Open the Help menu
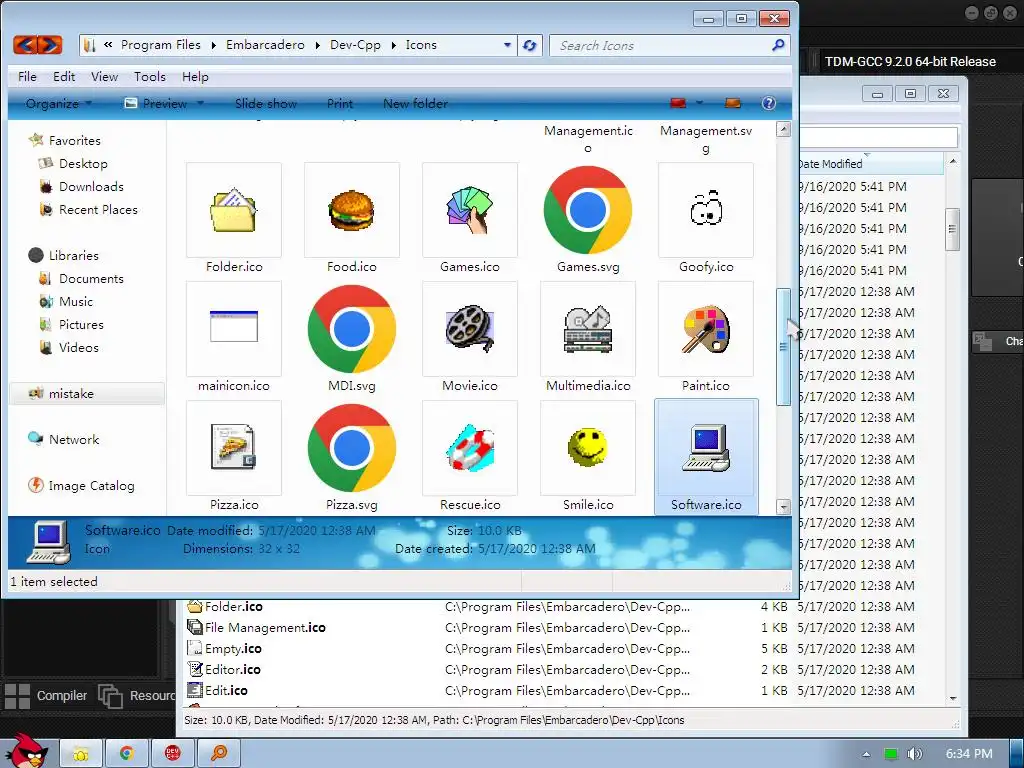This screenshot has width=1024, height=768. (195, 76)
